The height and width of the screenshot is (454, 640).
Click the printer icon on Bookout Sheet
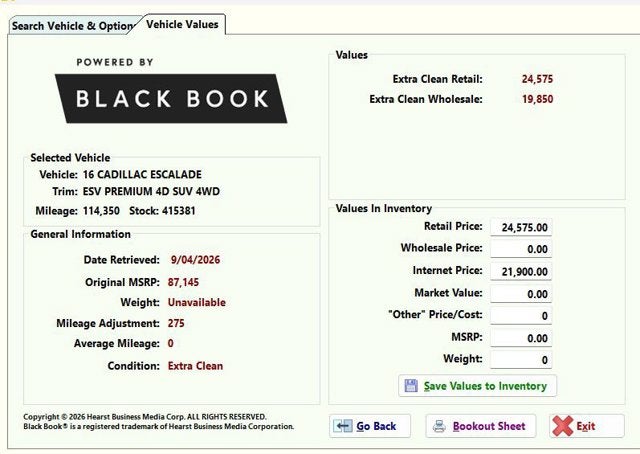[439, 426]
